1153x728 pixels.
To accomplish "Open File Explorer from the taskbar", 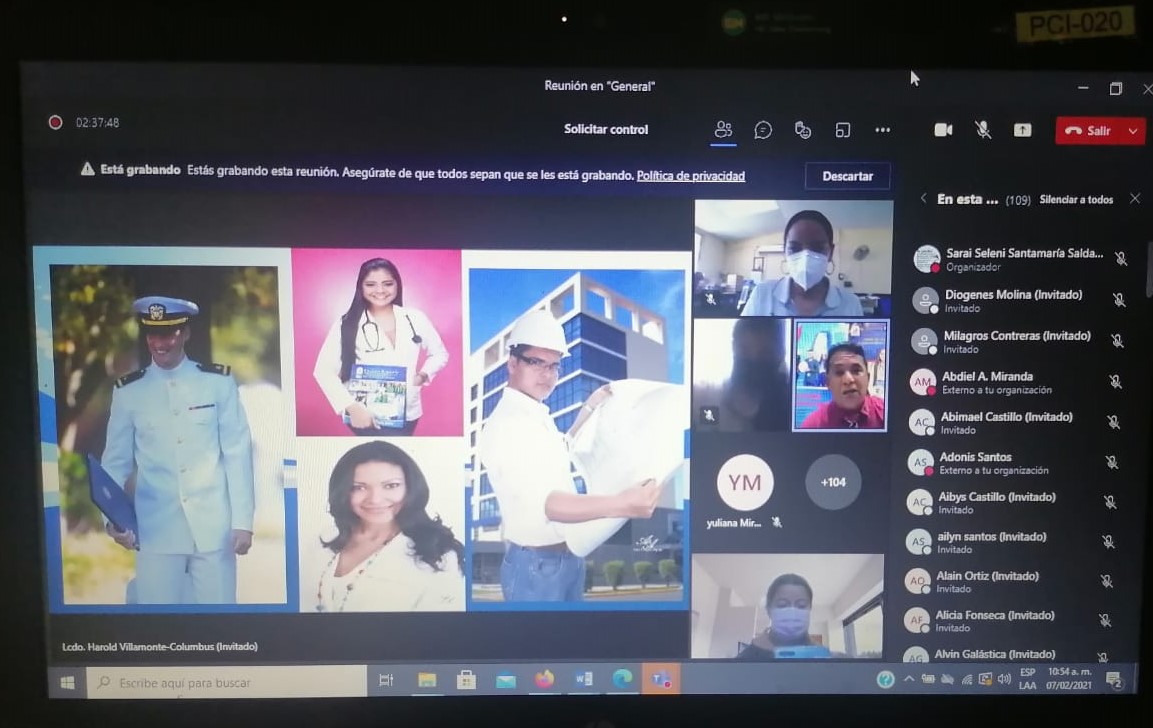I will [x=427, y=680].
